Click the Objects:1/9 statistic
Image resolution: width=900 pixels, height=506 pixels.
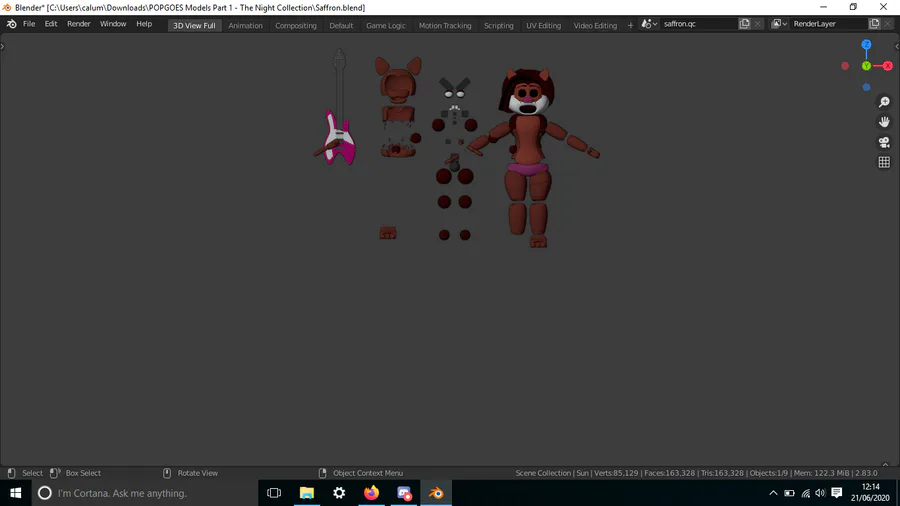(x=769, y=473)
